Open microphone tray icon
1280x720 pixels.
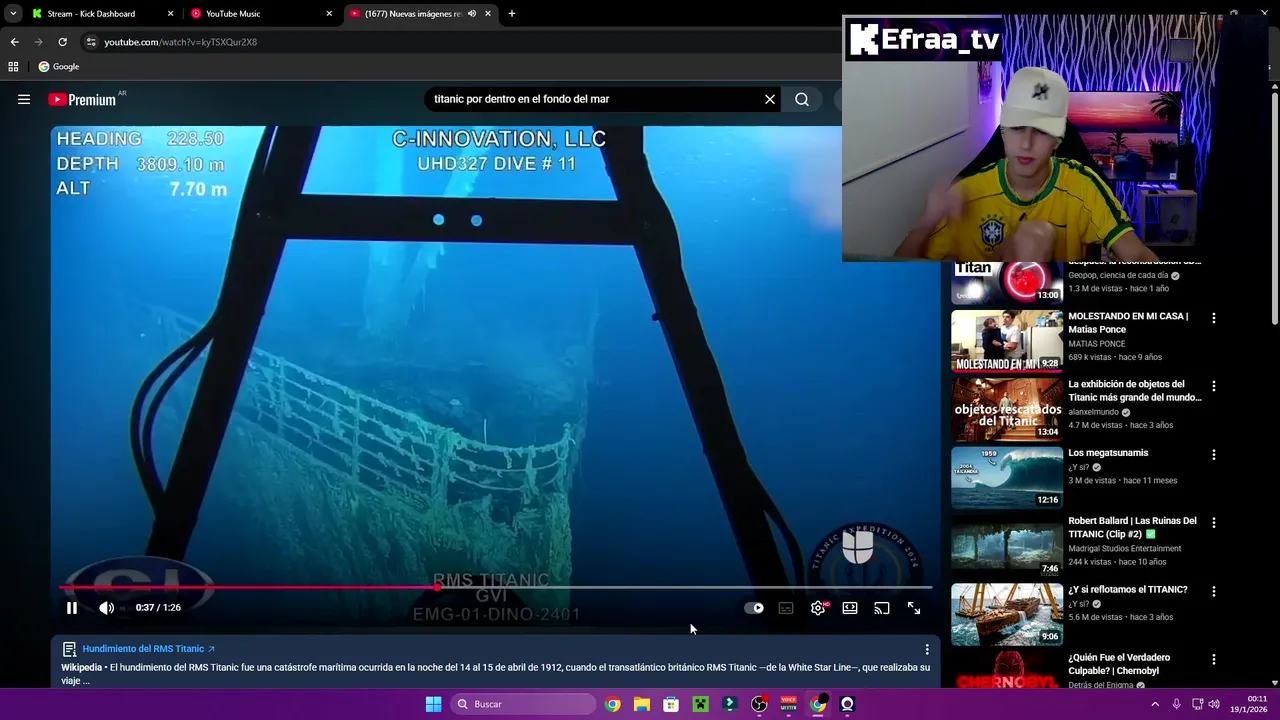tap(1176, 704)
